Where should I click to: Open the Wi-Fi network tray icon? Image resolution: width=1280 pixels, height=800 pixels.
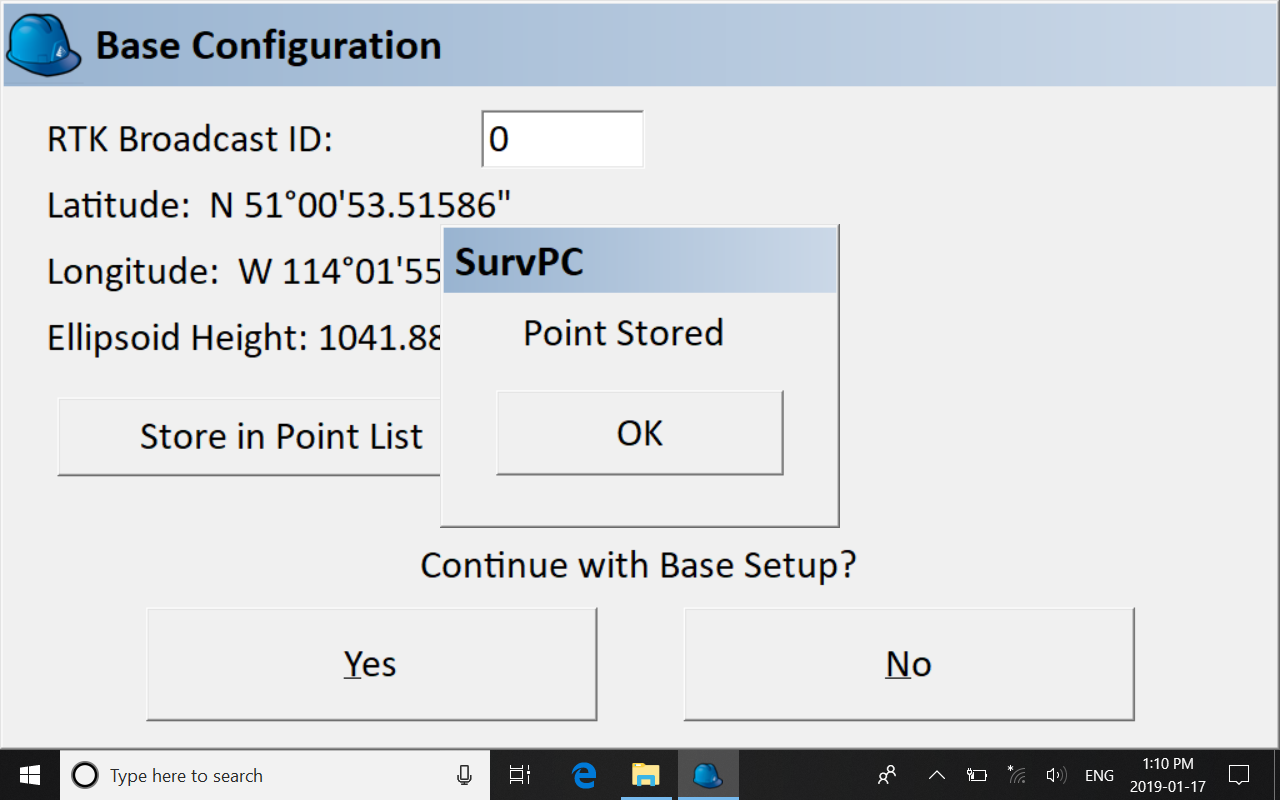(1017, 775)
